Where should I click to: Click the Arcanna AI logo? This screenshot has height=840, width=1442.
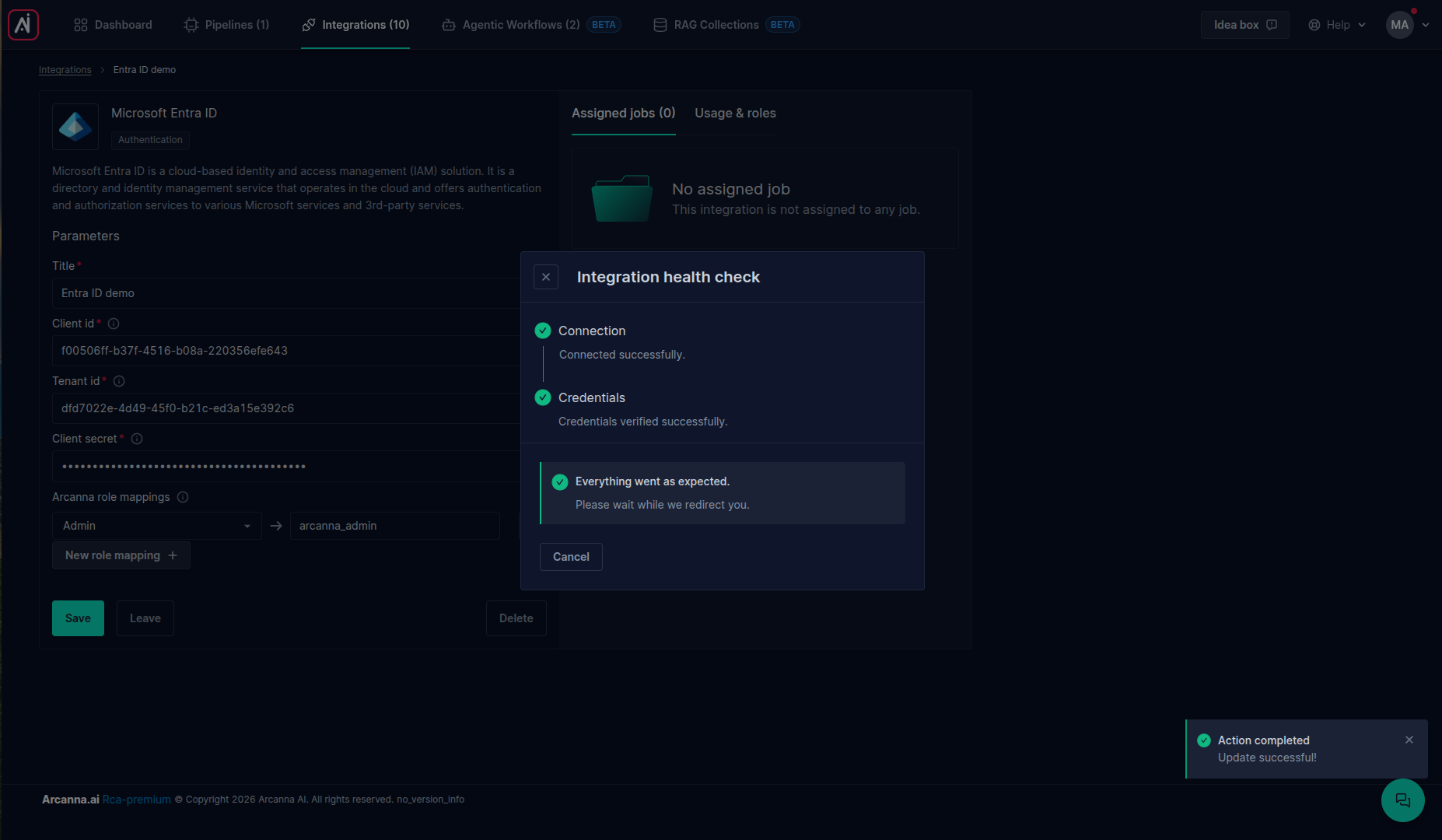coord(23,25)
